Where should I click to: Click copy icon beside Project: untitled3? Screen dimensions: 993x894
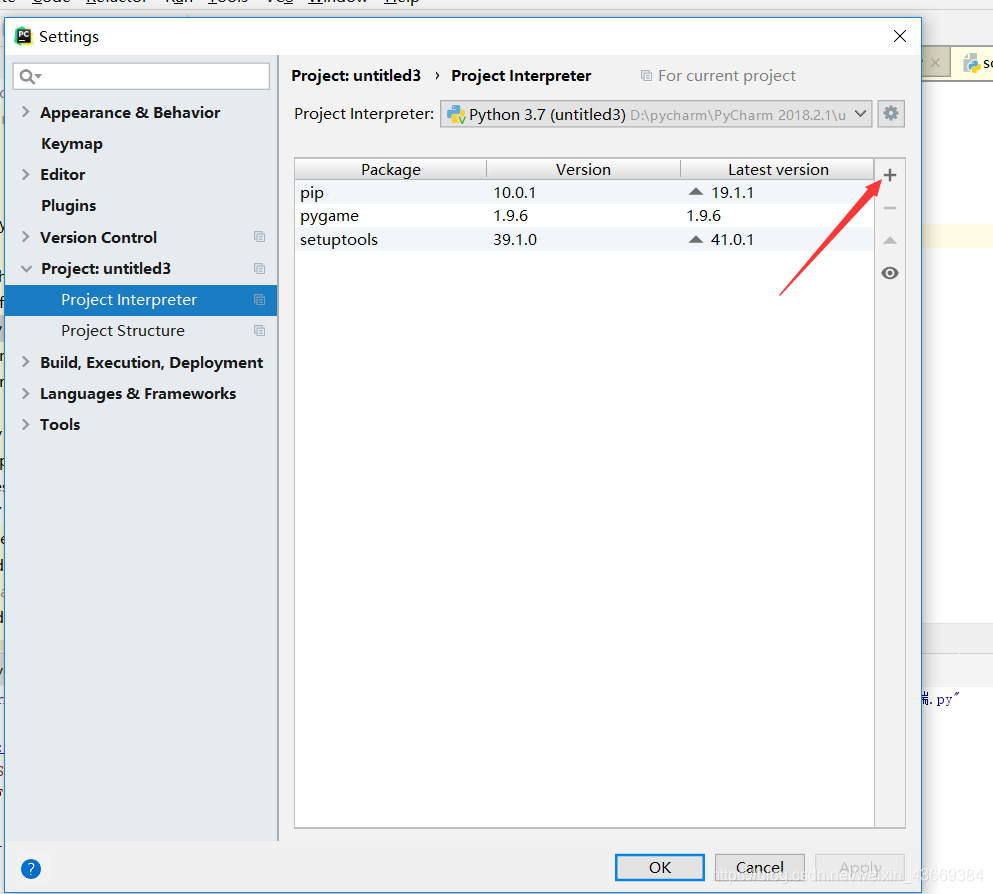(x=260, y=268)
